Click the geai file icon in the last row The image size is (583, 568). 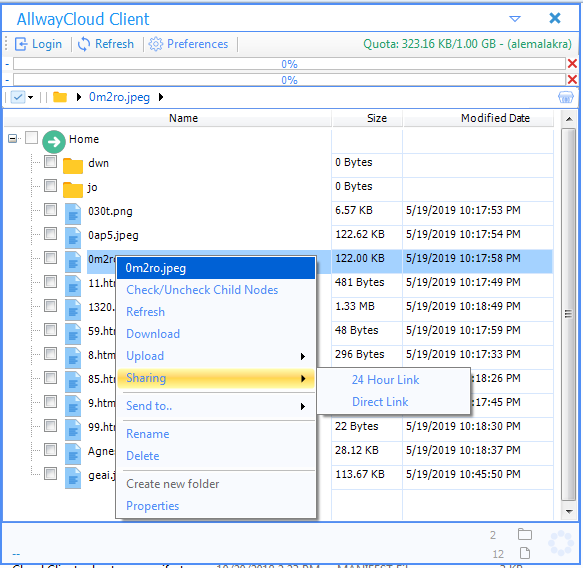click(x=73, y=477)
